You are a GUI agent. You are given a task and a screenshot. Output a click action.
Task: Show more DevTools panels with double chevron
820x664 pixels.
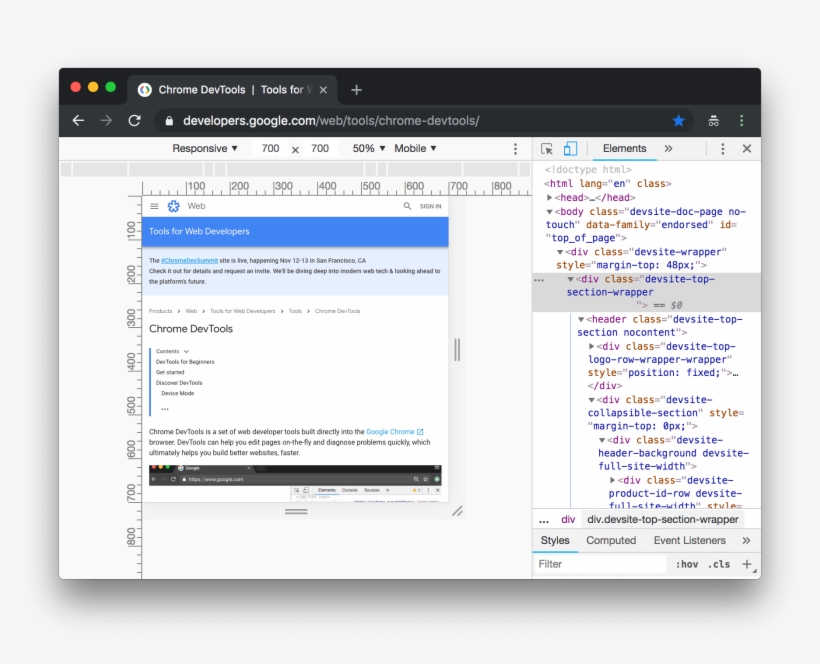coord(668,148)
